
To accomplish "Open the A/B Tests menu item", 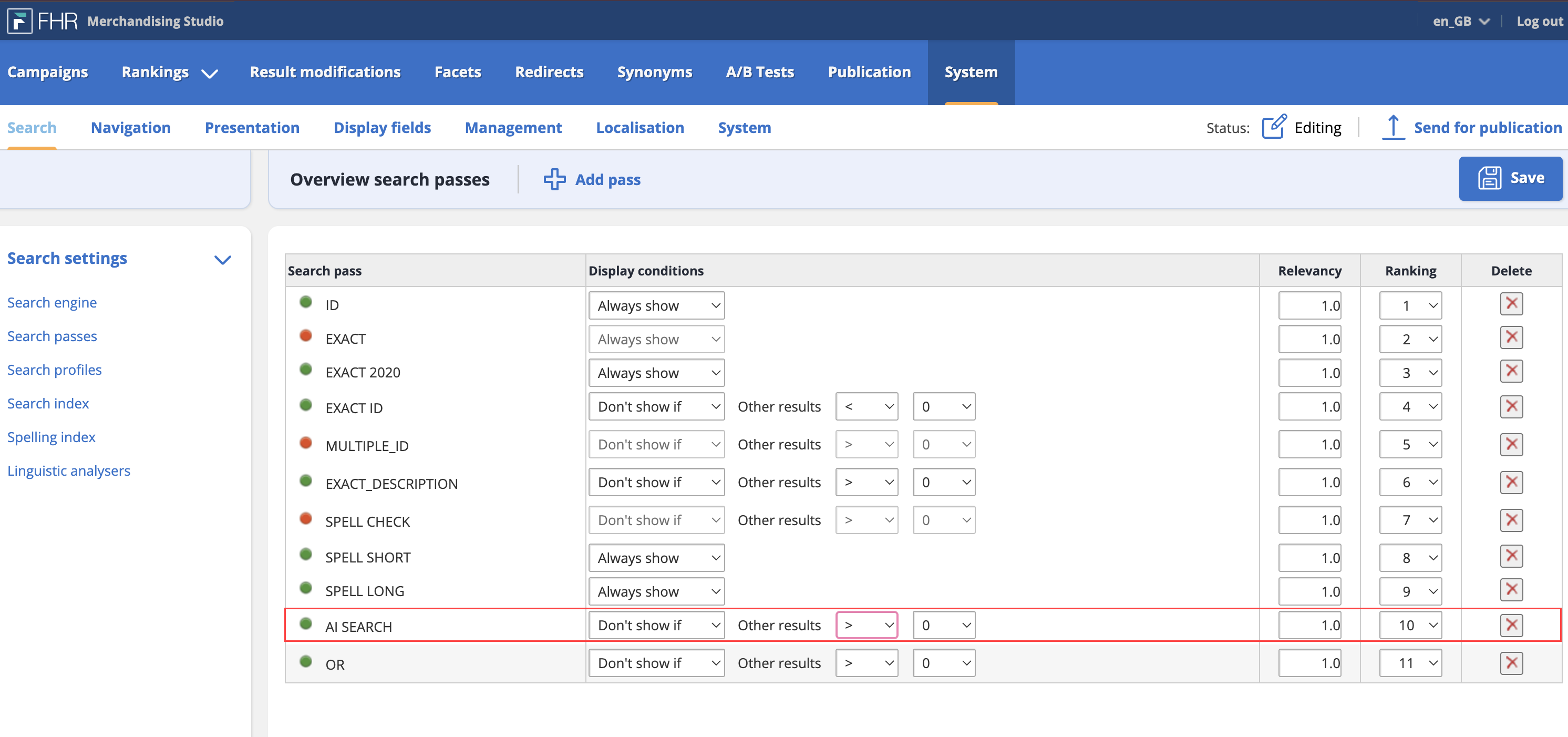I will tap(760, 72).
